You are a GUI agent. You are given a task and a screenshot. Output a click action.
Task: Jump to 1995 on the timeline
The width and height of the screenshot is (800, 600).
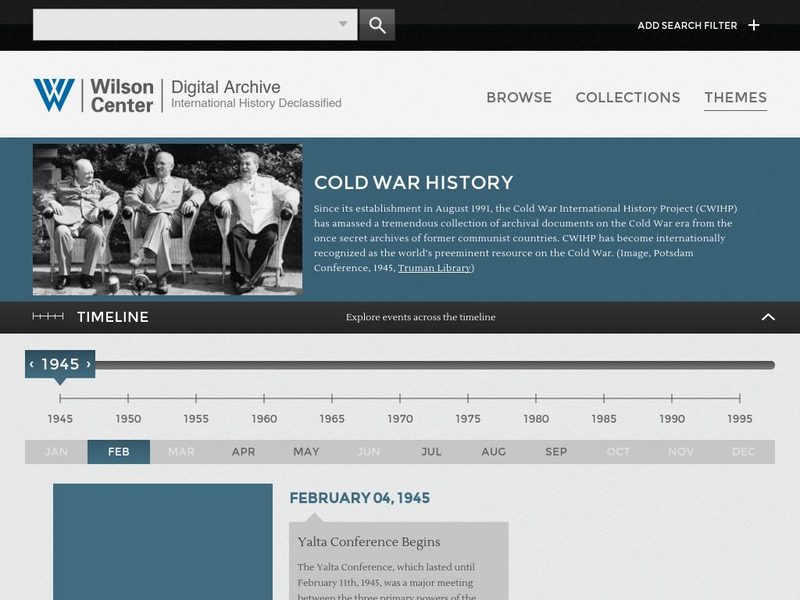[x=740, y=418]
